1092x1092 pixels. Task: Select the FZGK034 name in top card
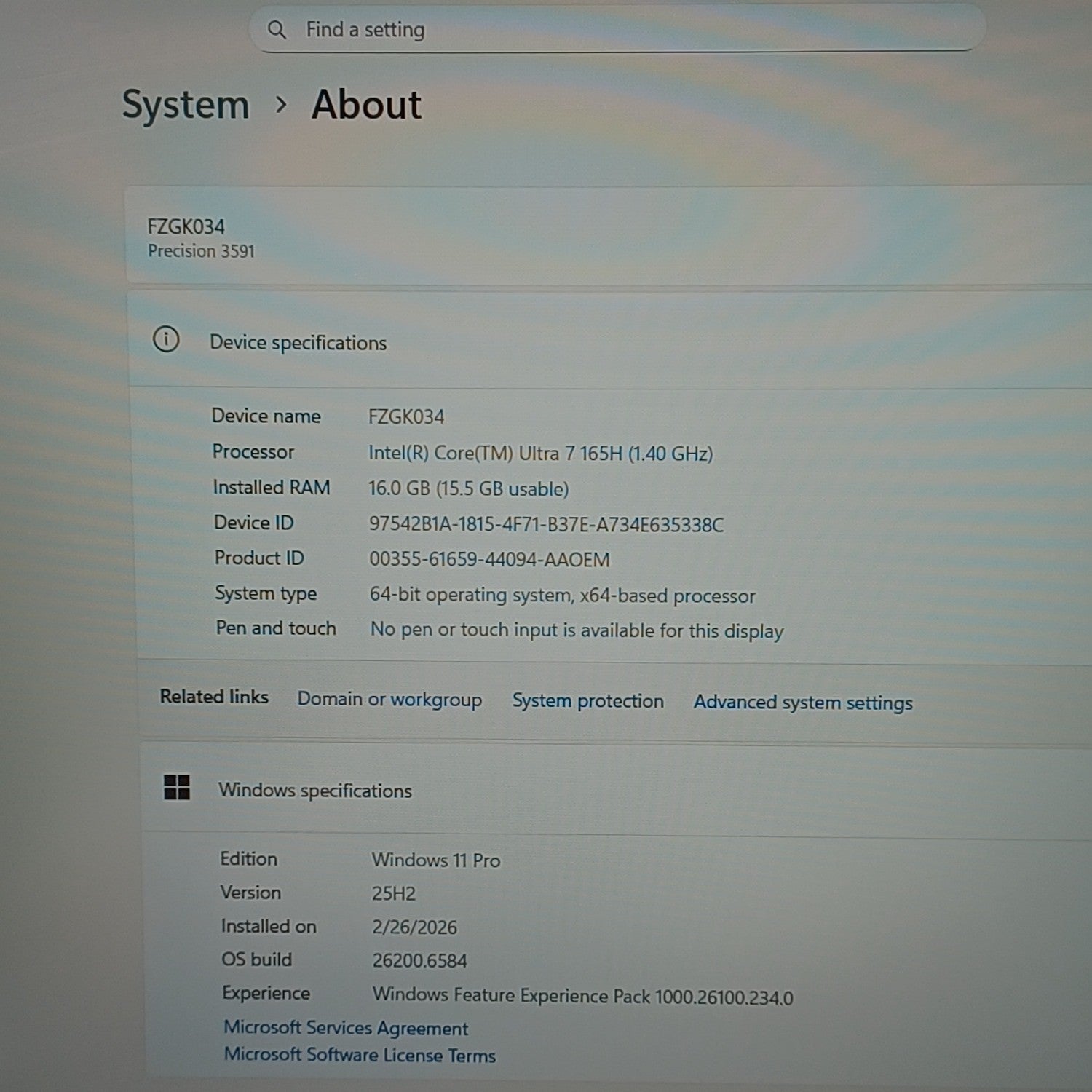click(x=186, y=227)
